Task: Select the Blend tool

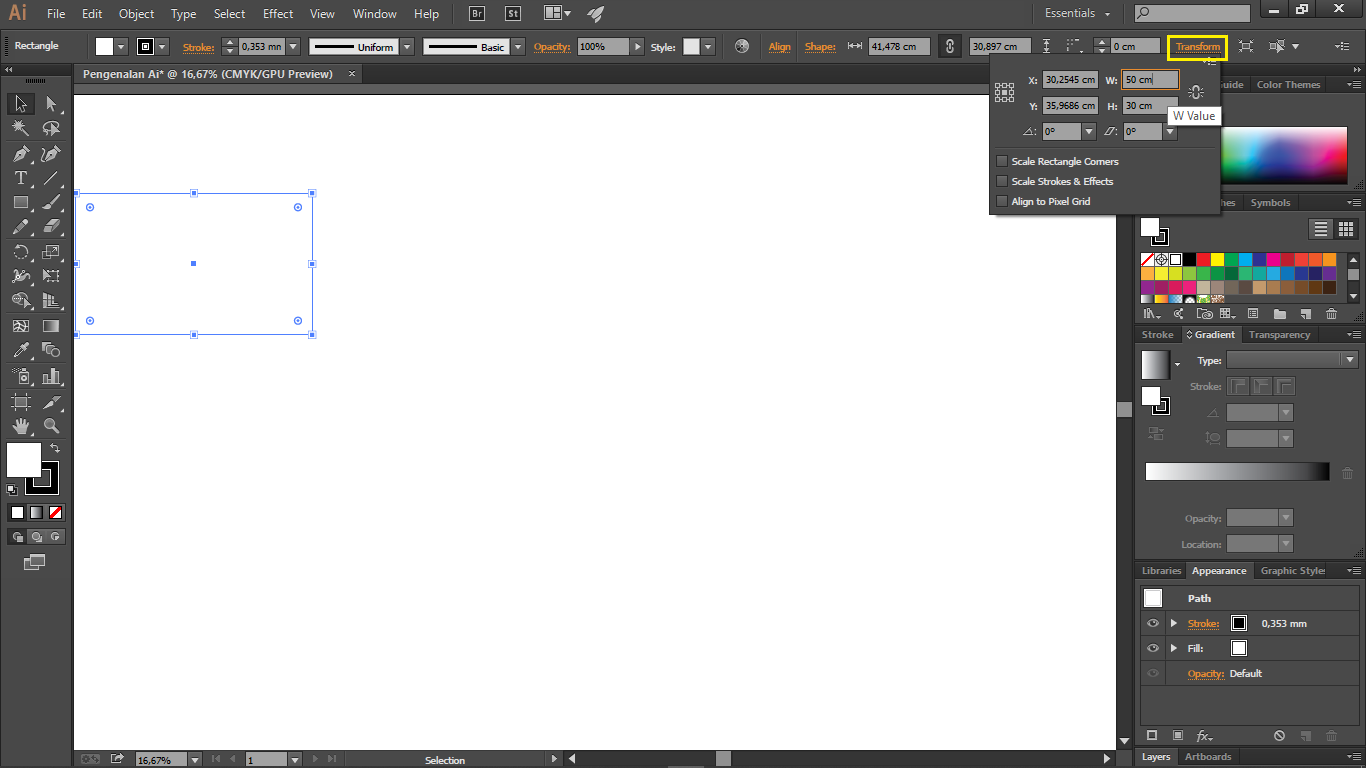Action: click(x=51, y=350)
